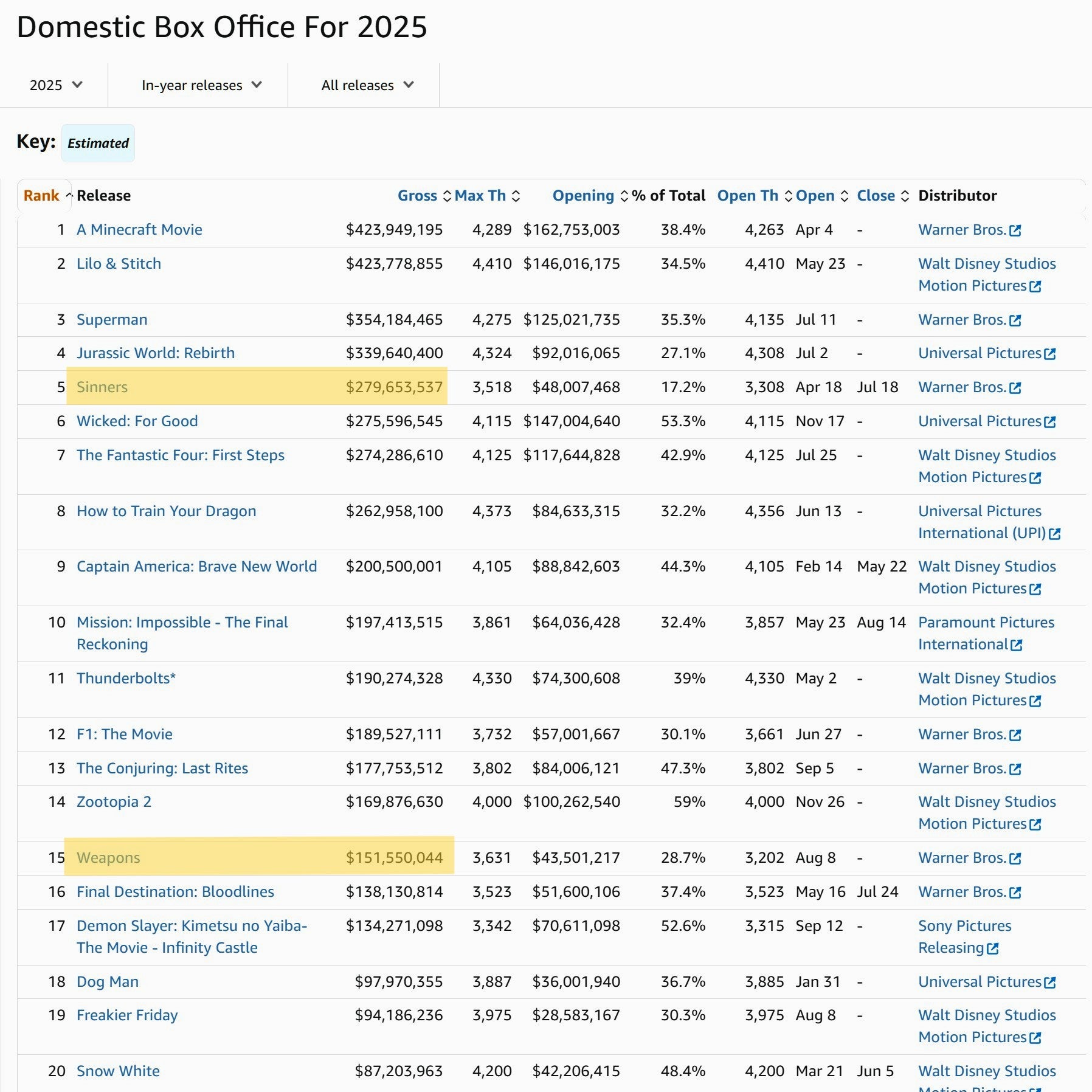1092x1092 pixels.
Task: Open the Zootopia 2 movie link
Action: [114, 802]
